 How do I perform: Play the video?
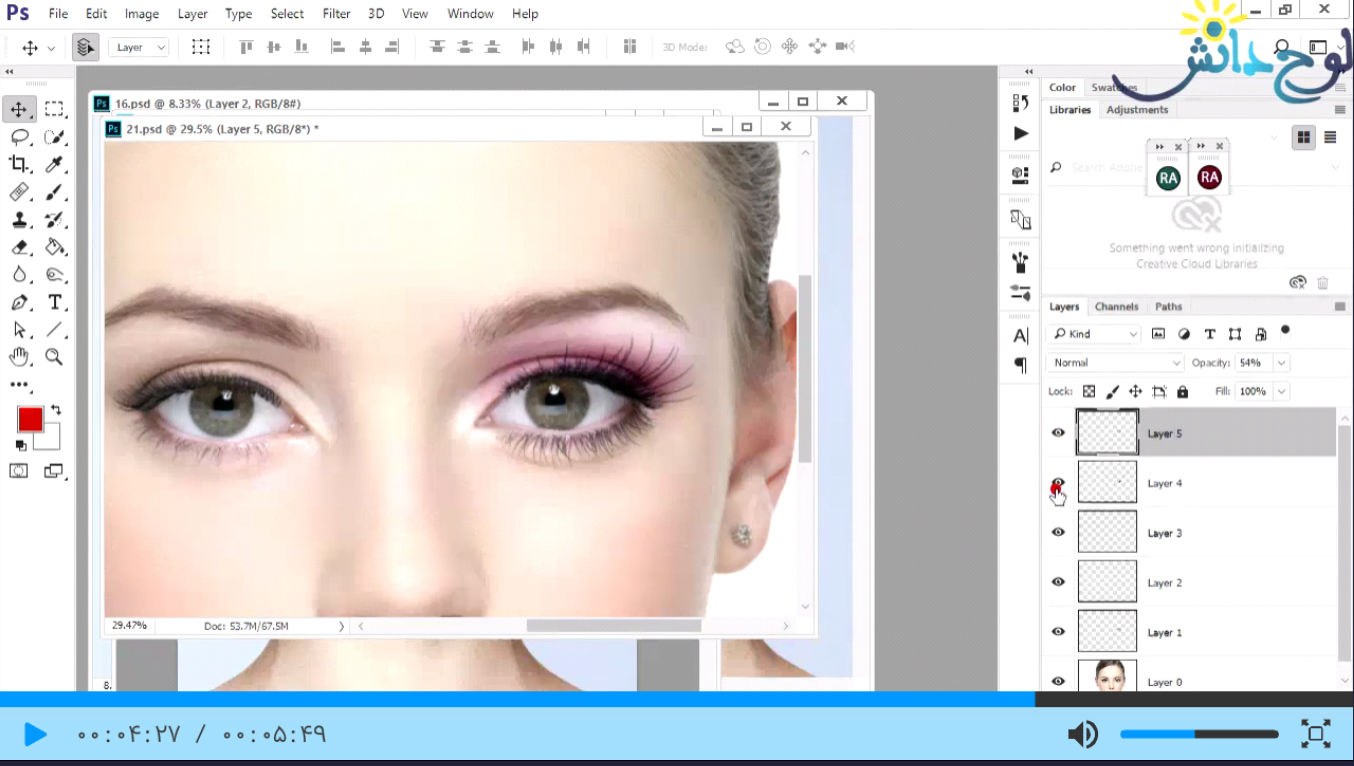(35, 735)
